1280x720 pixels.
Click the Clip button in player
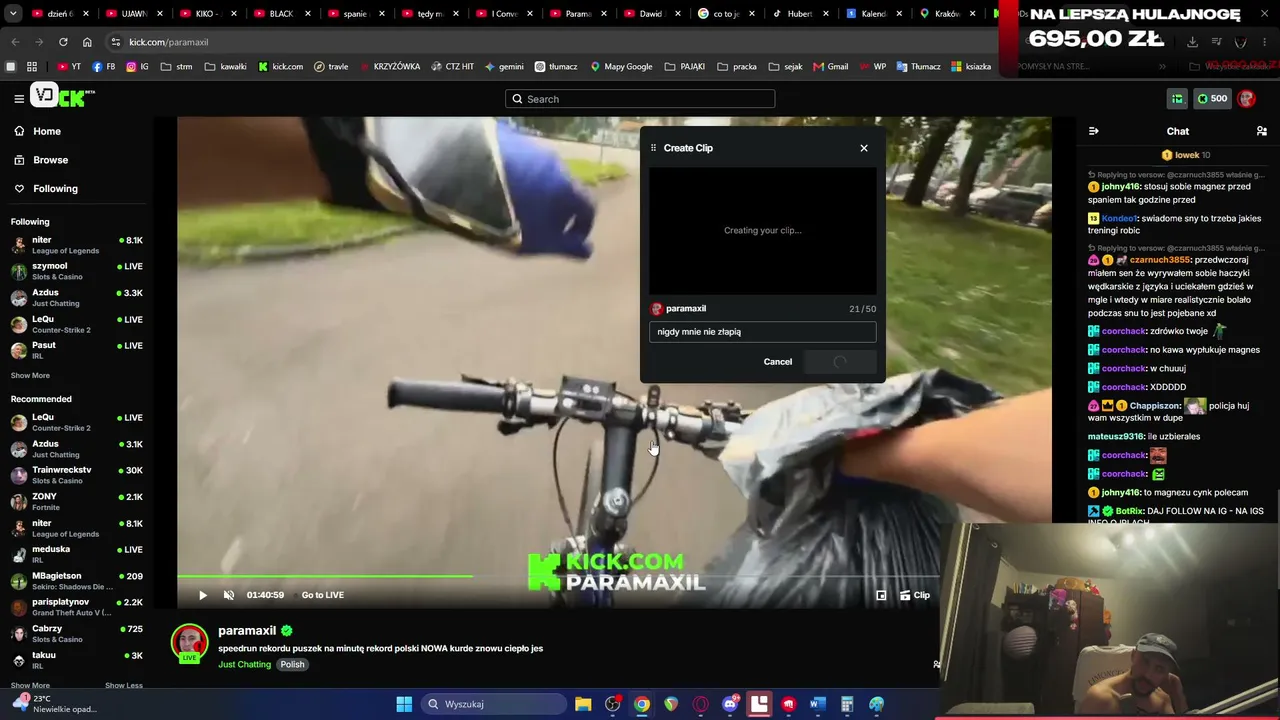[915, 595]
